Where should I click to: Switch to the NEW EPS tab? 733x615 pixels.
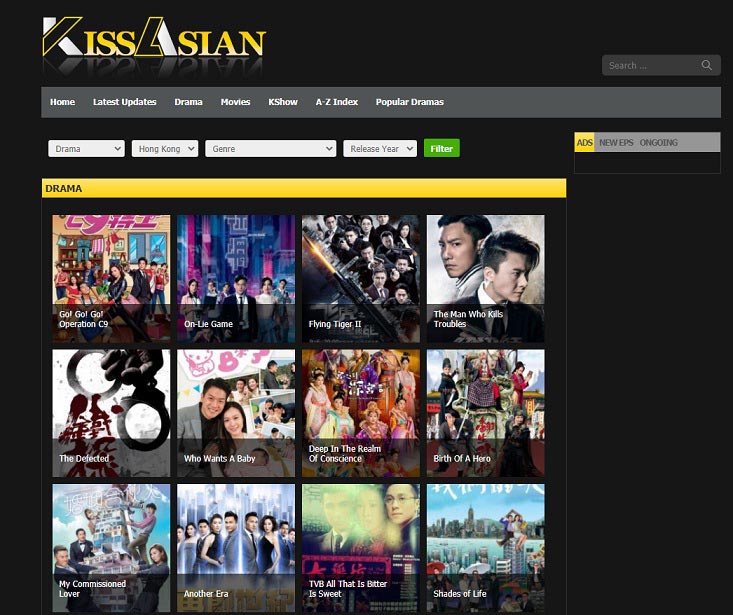[616, 143]
